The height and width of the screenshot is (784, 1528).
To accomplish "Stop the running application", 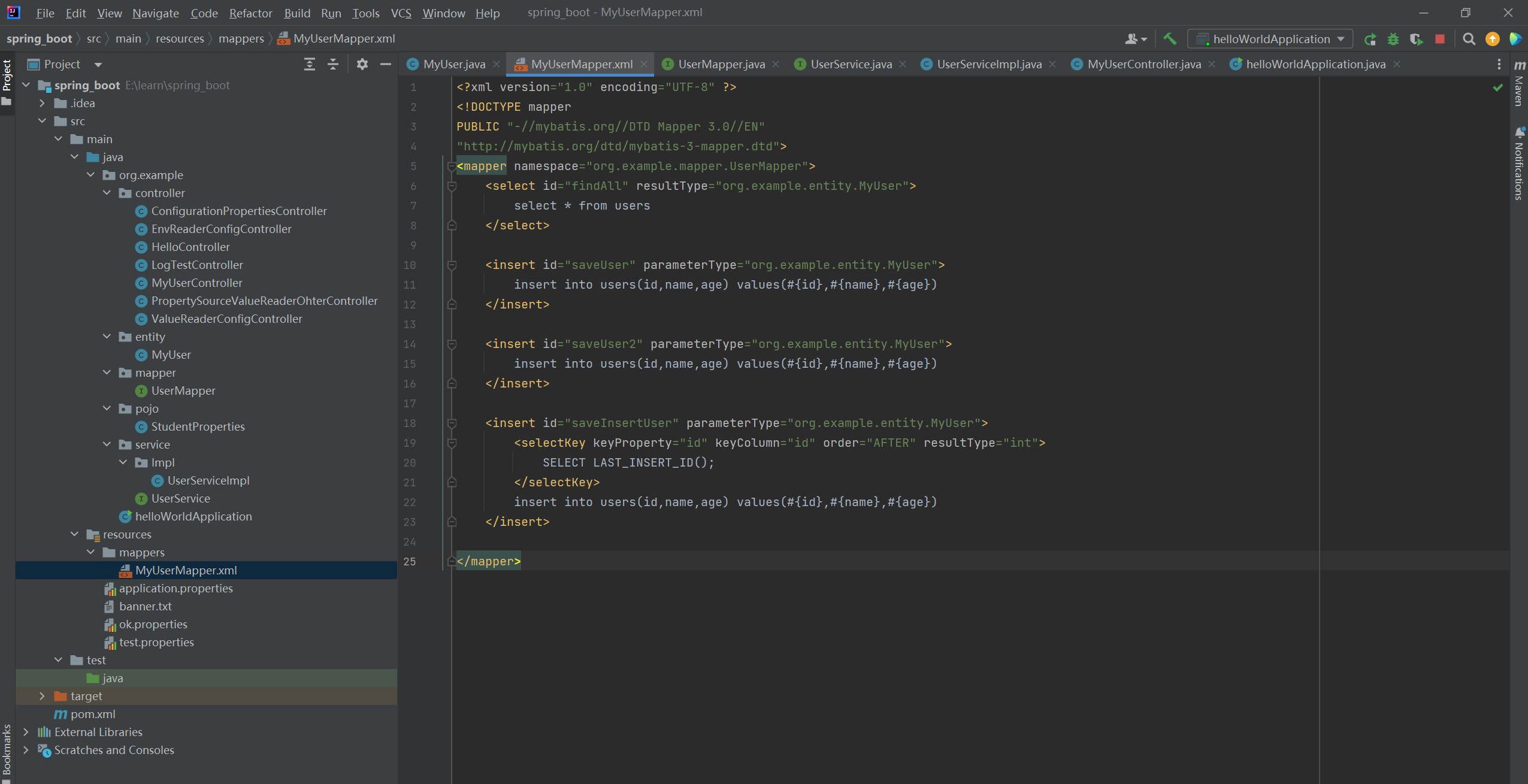I will (1440, 39).
